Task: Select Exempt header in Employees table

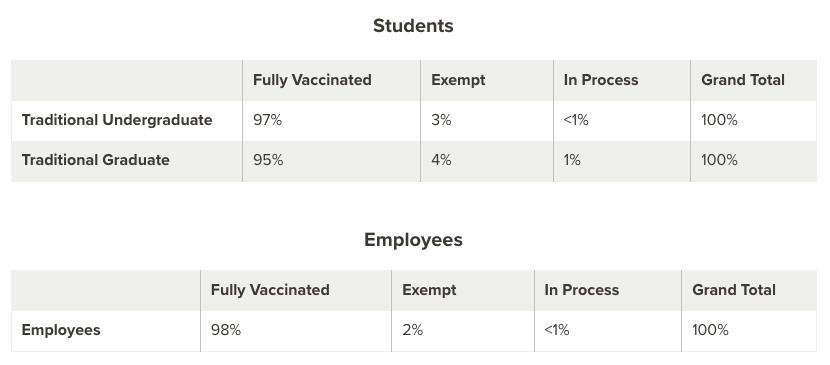Action: click(429, 290)
